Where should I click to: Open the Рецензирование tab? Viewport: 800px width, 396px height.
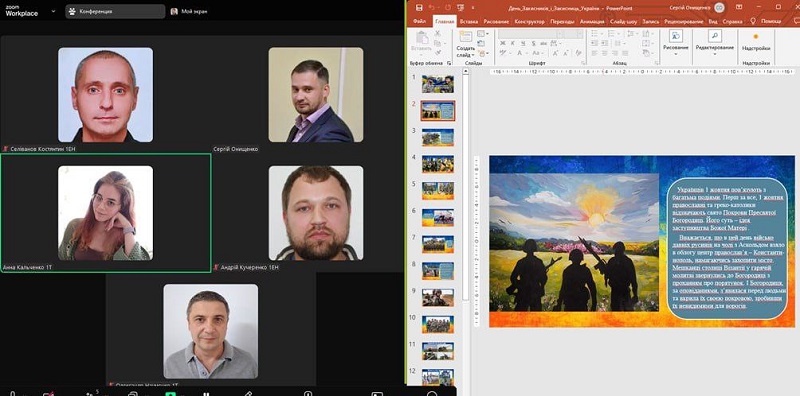[684, 21]
